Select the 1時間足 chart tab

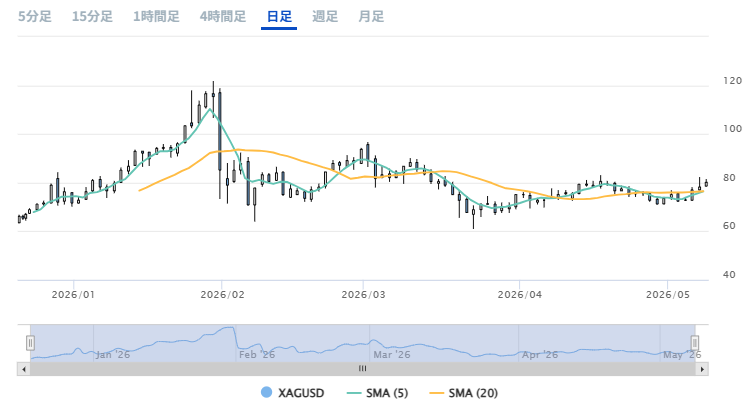pos(156,17)
